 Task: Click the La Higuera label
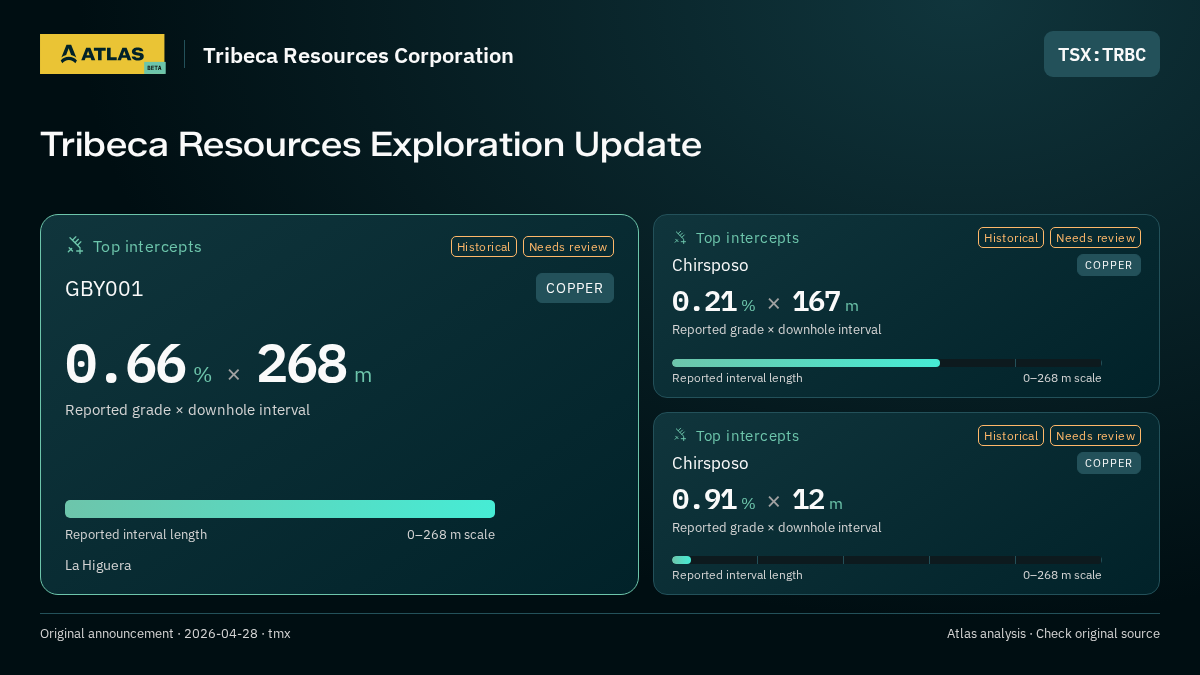click(x=98, y=565)
